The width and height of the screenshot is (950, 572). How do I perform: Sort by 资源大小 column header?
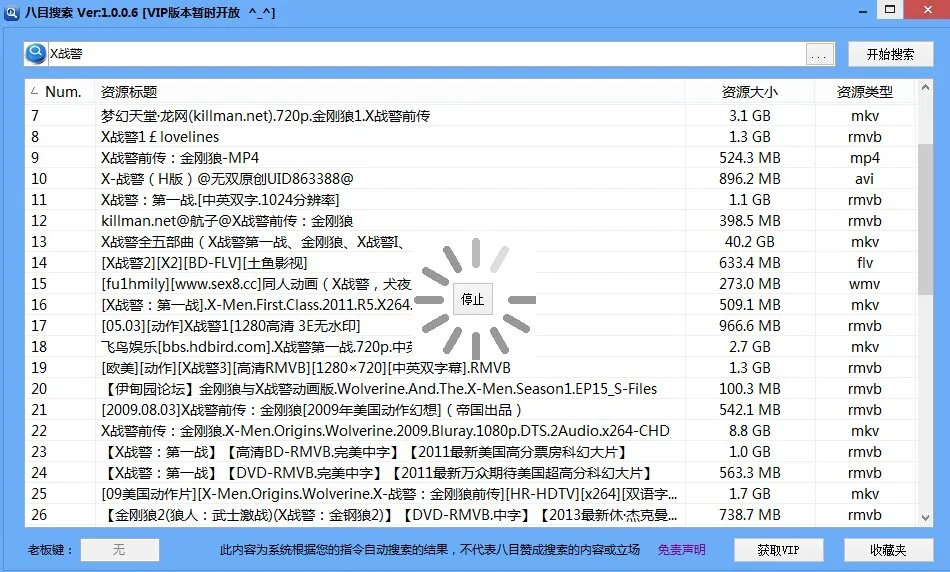click(749, 91)
